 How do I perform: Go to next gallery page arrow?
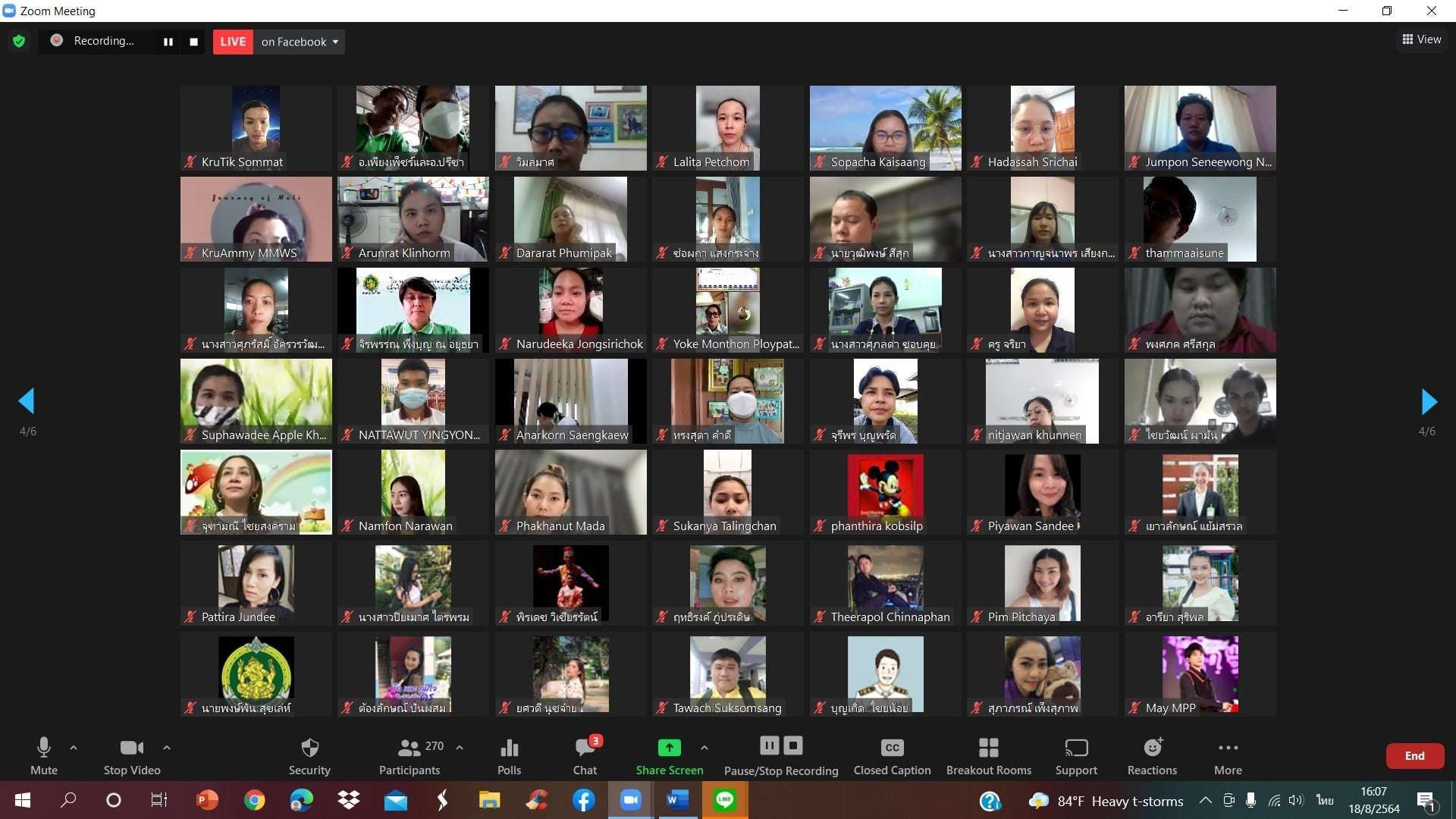coord(1429,401)
